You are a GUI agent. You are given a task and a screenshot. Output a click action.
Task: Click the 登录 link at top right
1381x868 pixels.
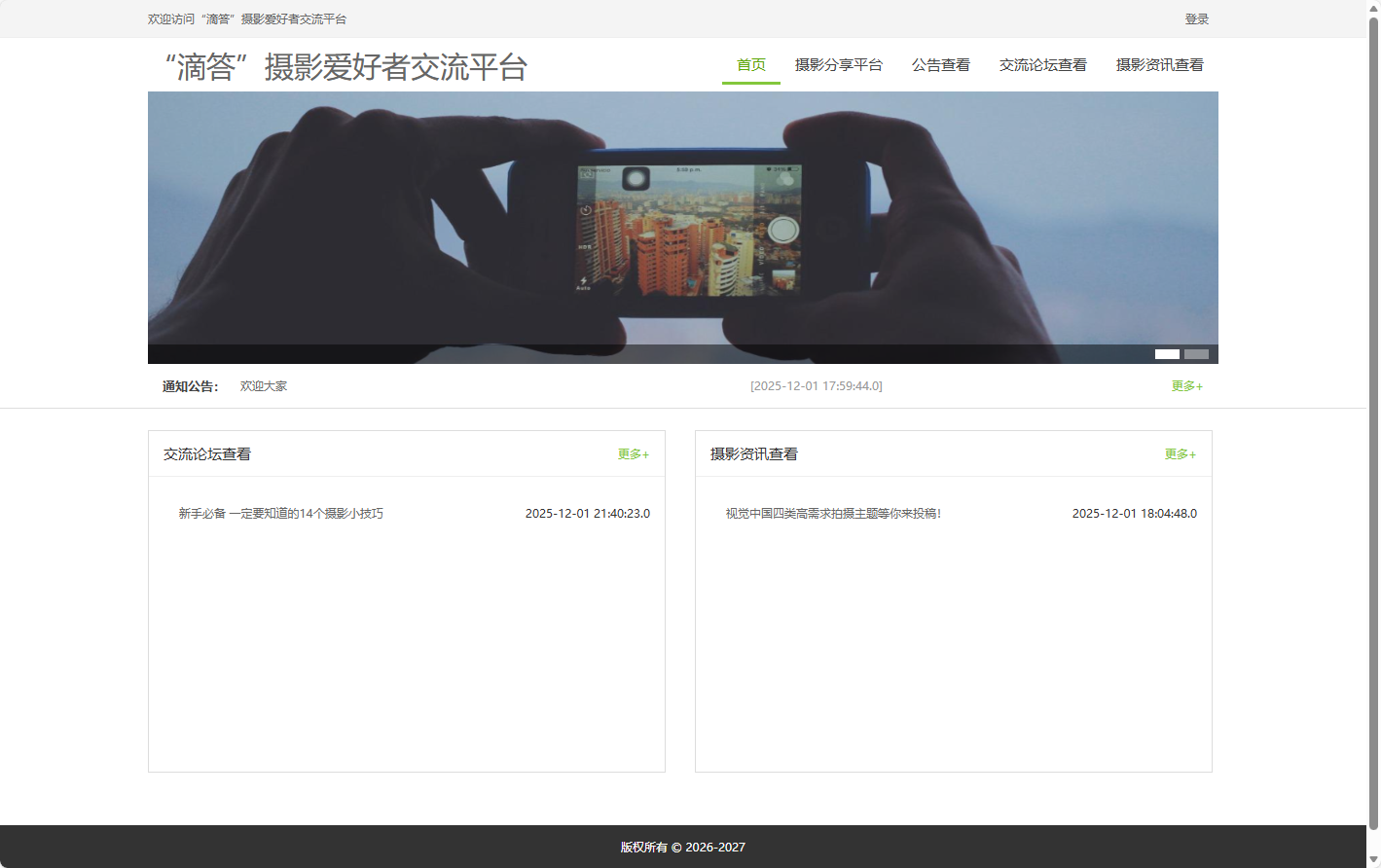[1196, 18]
